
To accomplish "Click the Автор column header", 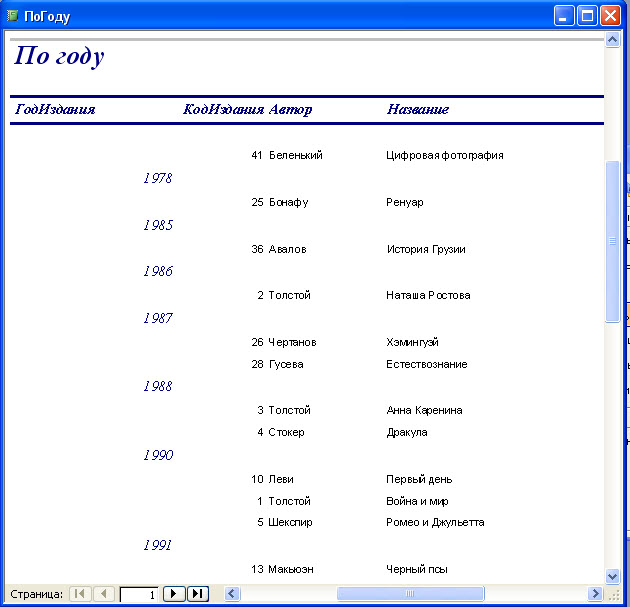I will coord(290,109).
